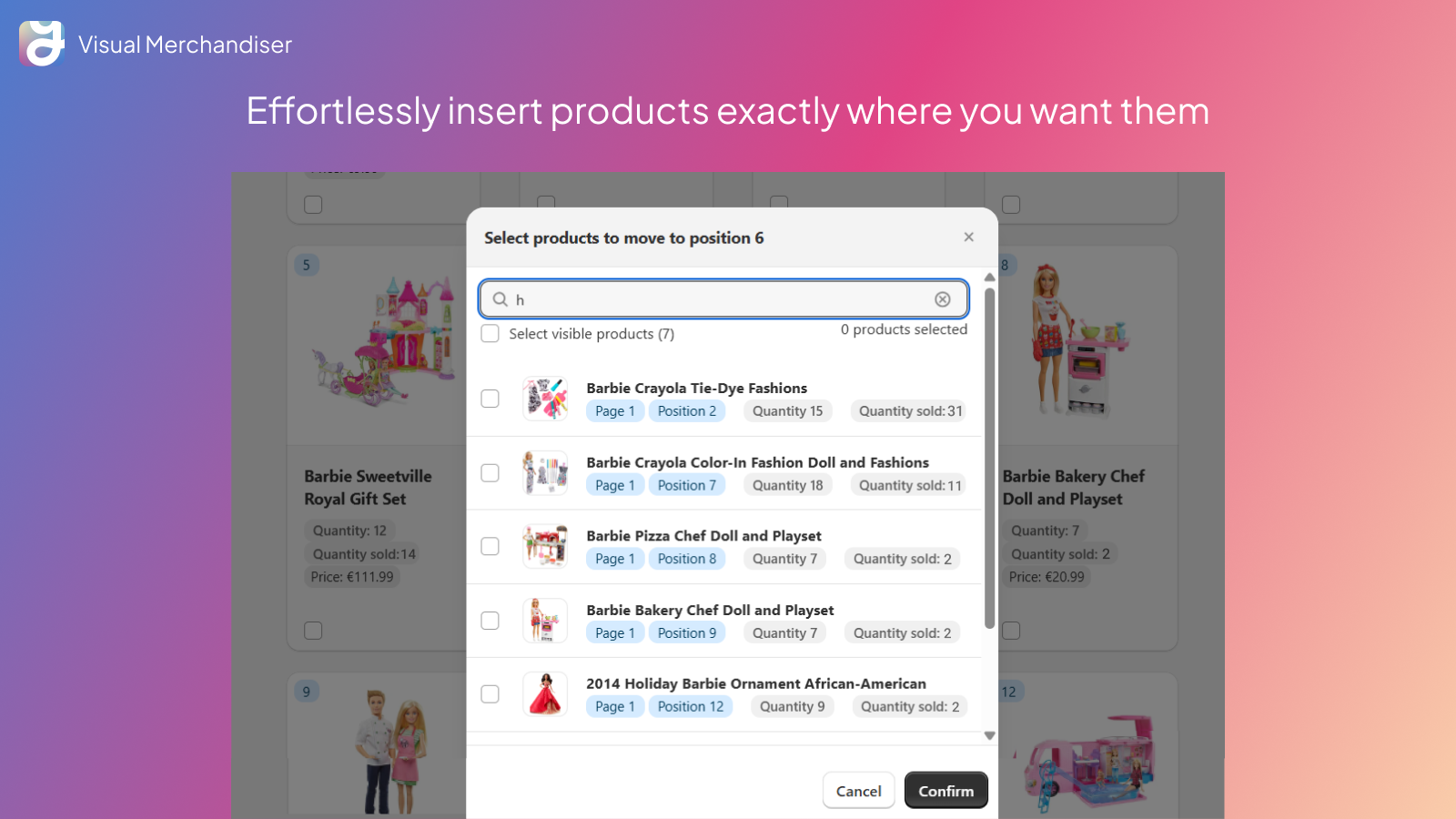Click Barbie Pizza Chef Doll and Playset title

pos(703,536)
